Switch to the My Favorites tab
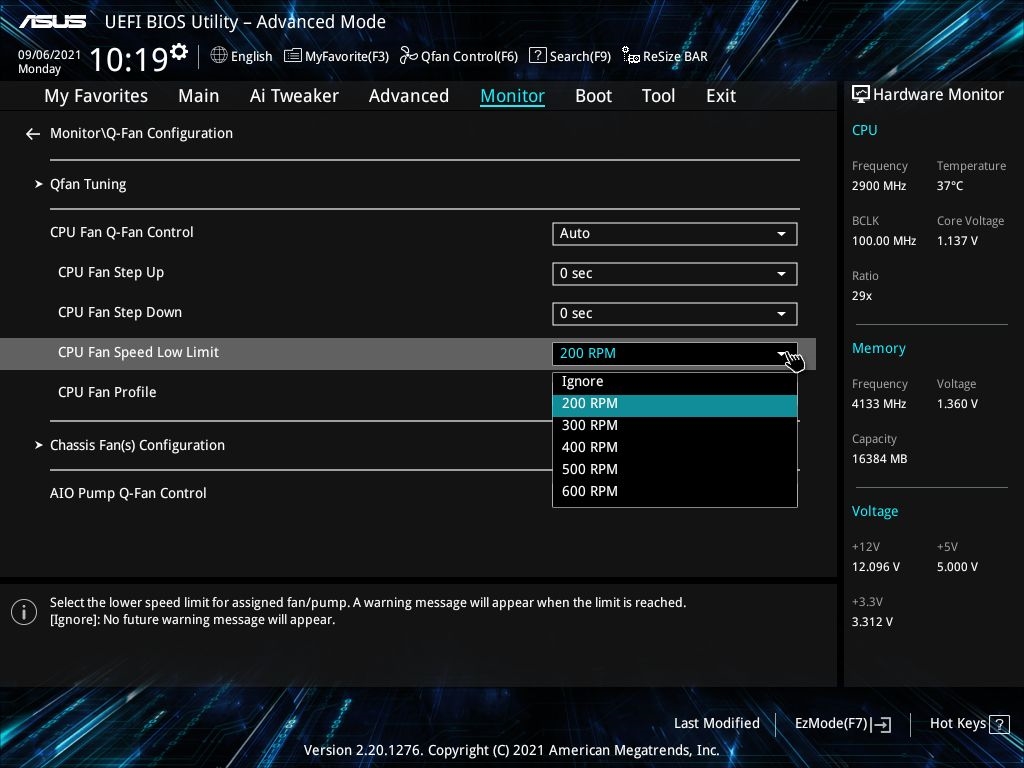The height and width of the screenshot is (768, 1024). [x=96, y=96]
